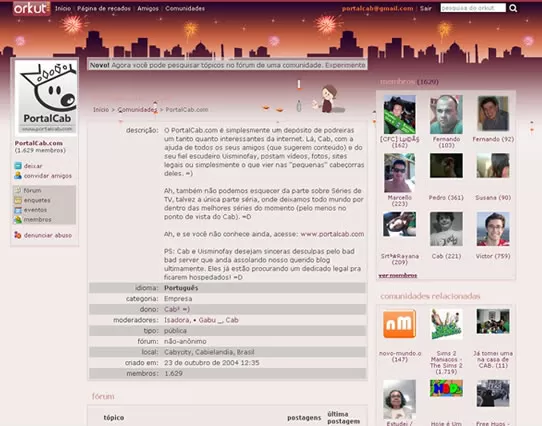The image size is (542, 426).
Task: Open Pedro (361) member photo
Action: point(446,166)
